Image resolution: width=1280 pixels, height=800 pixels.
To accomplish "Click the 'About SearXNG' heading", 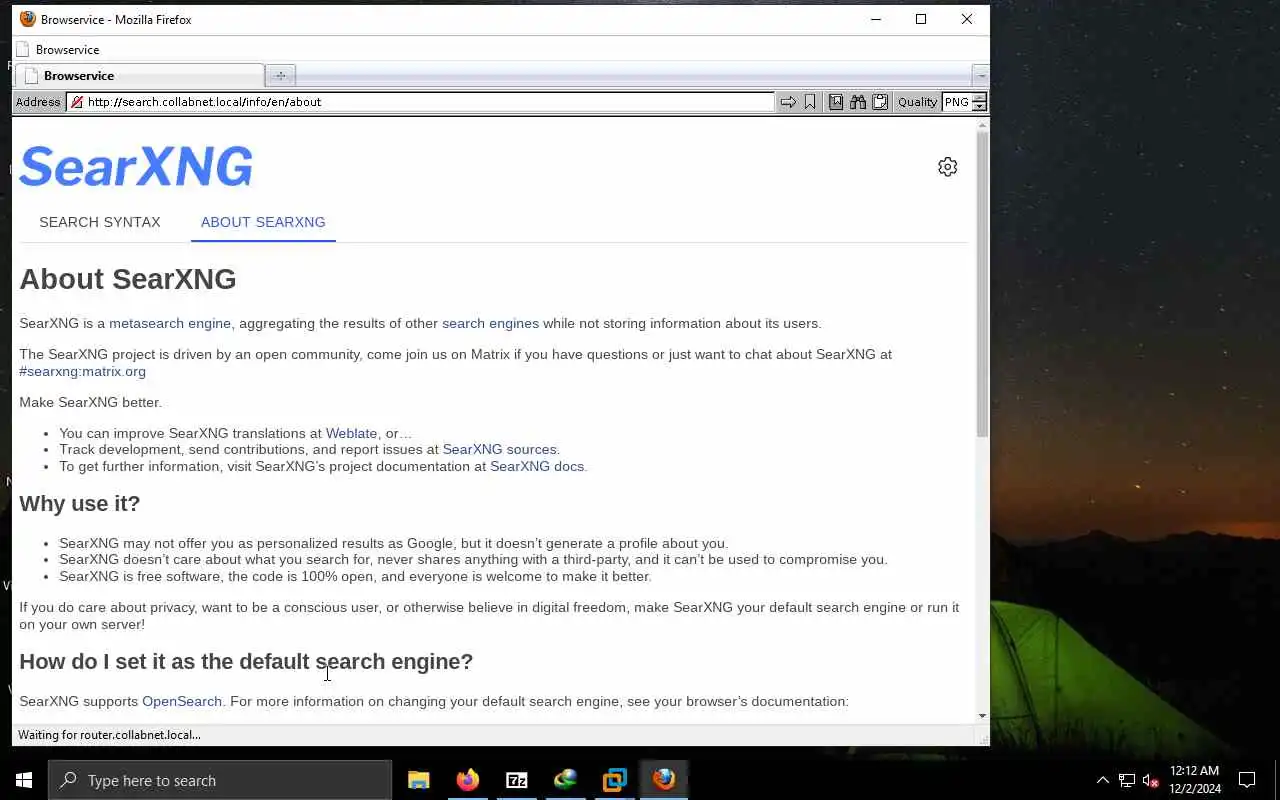I will pos(128,279).
